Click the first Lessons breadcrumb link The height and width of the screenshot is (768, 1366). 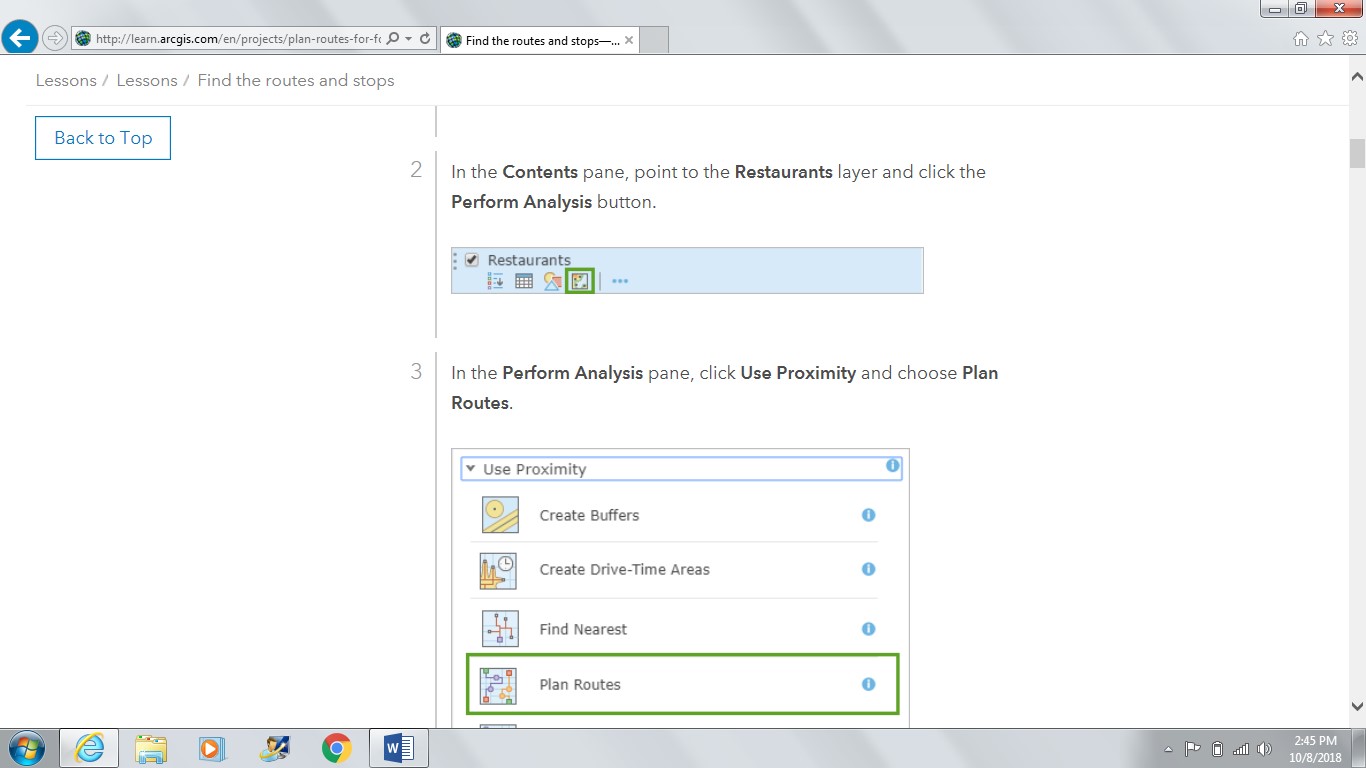click(66, 80)
